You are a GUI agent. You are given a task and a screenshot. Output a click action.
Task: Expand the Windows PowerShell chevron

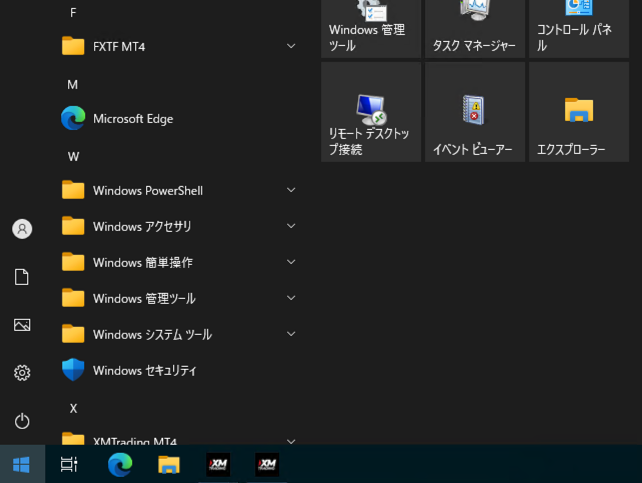click(291, 190)
